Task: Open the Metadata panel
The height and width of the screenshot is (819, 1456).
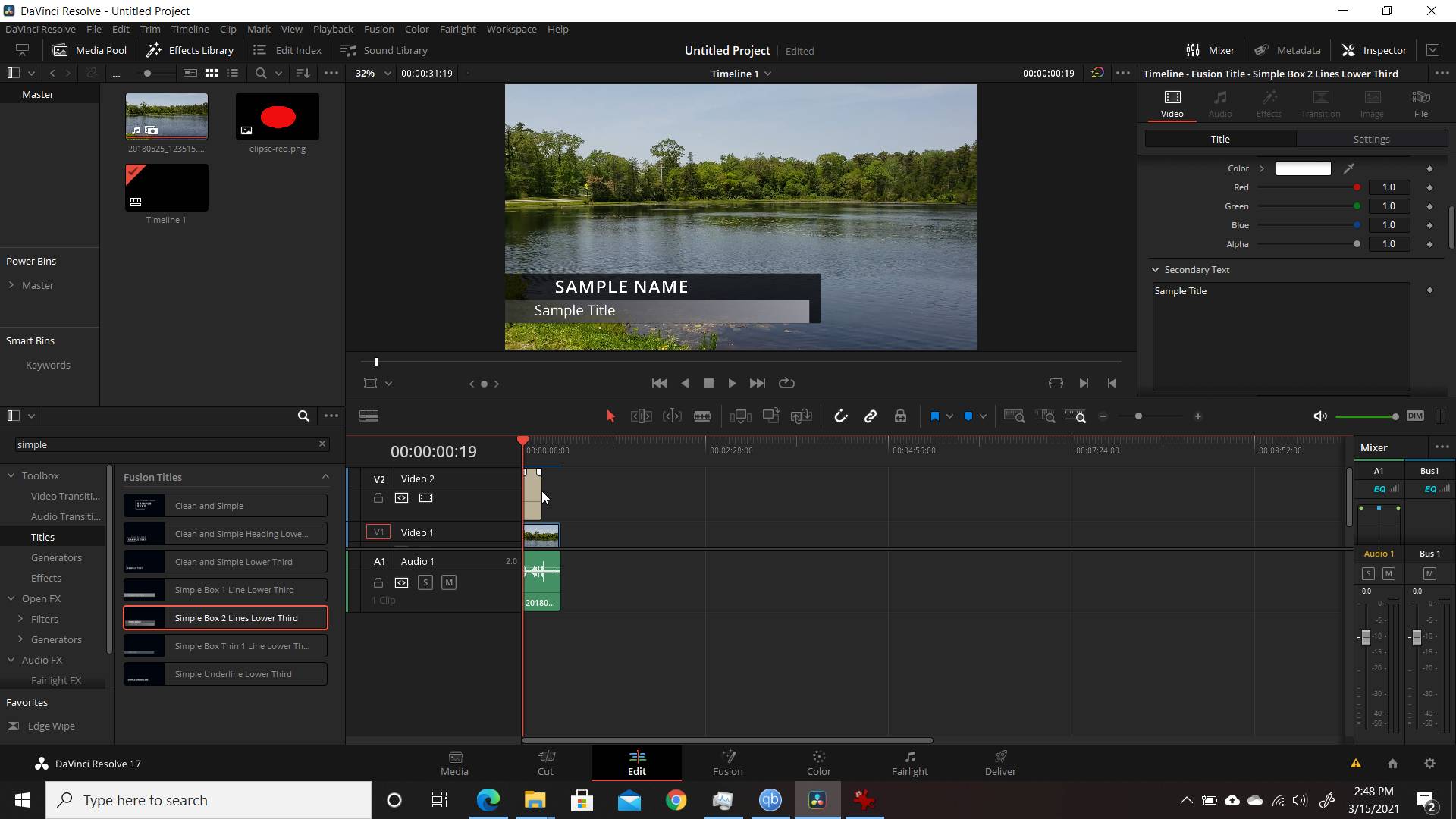Action: click(1287, 50)
